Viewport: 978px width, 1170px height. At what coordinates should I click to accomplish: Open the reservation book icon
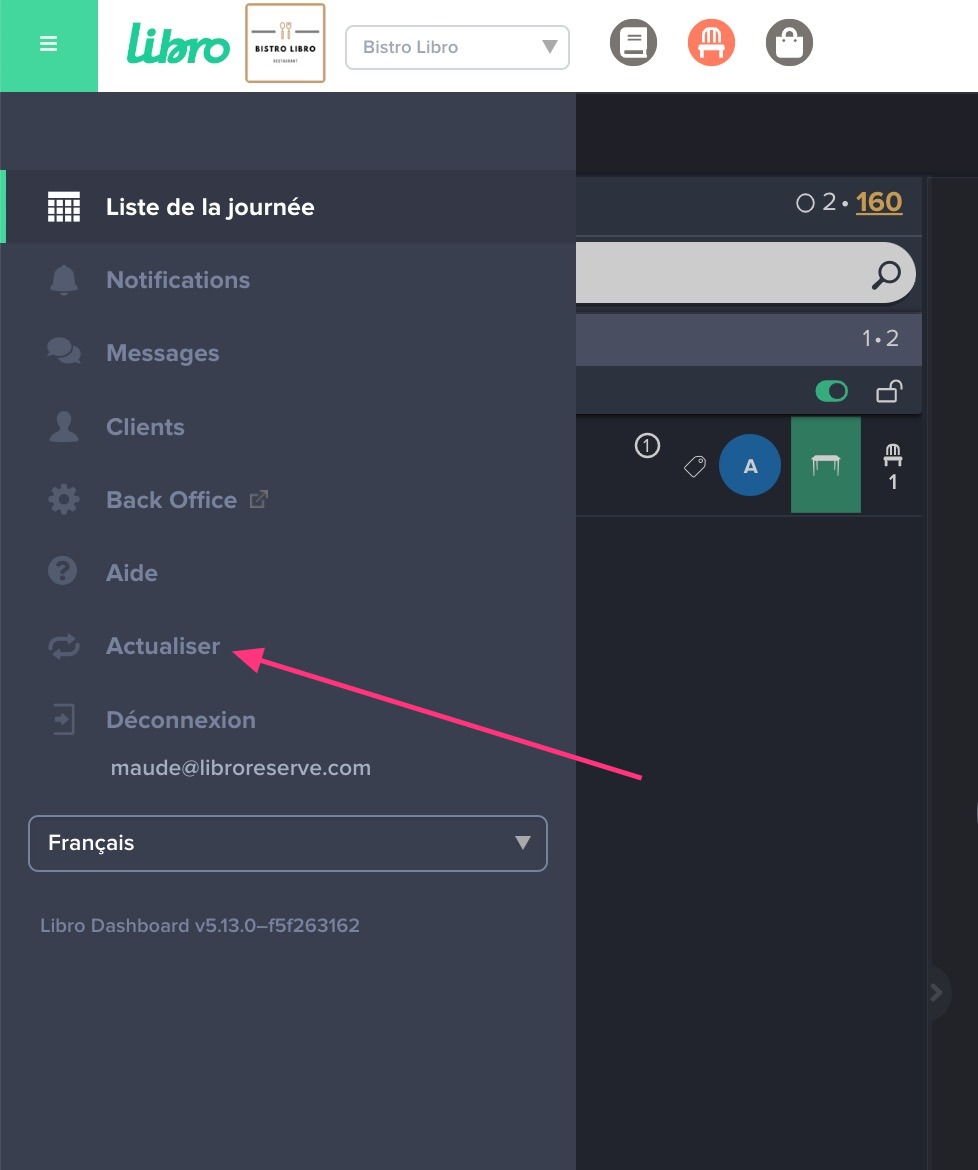(x=632, y=43)
